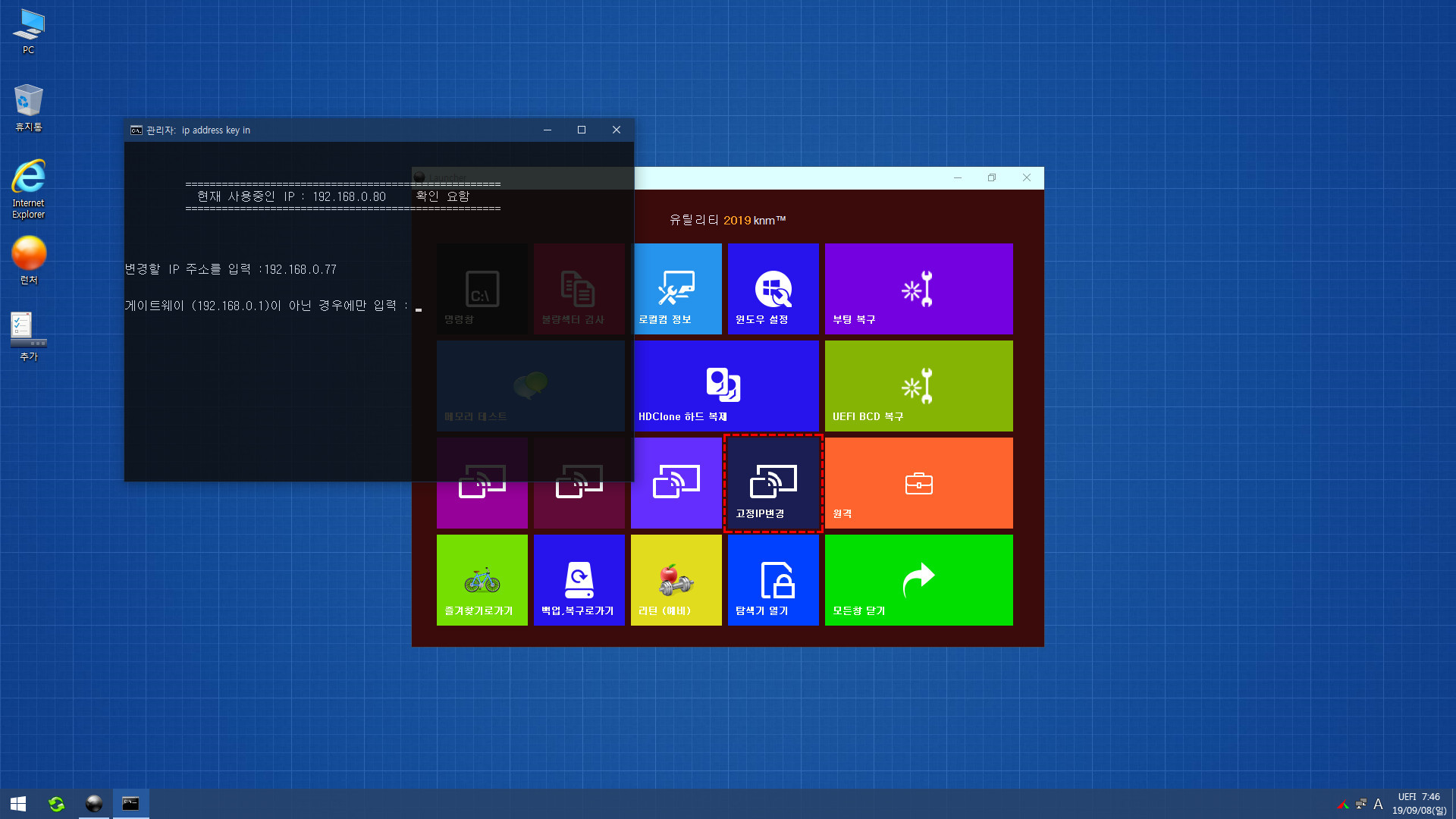Click the black ball launcher taskbar icon

(94, 804)
